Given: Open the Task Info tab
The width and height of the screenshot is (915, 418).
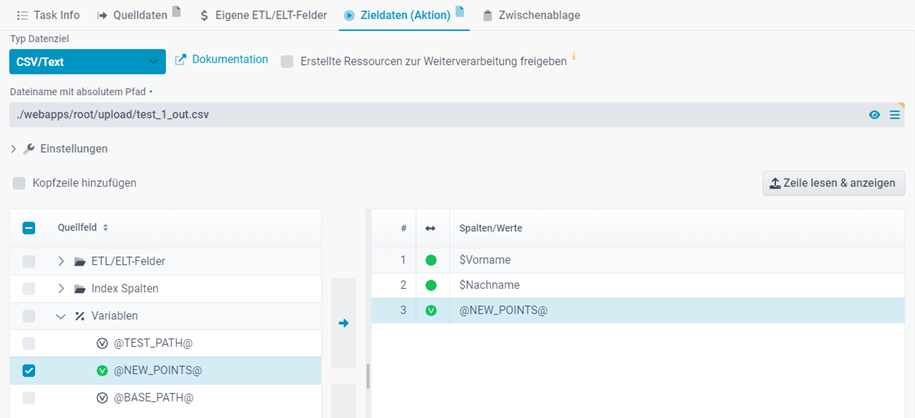Looking at the screenshot, I should (48, 15).
